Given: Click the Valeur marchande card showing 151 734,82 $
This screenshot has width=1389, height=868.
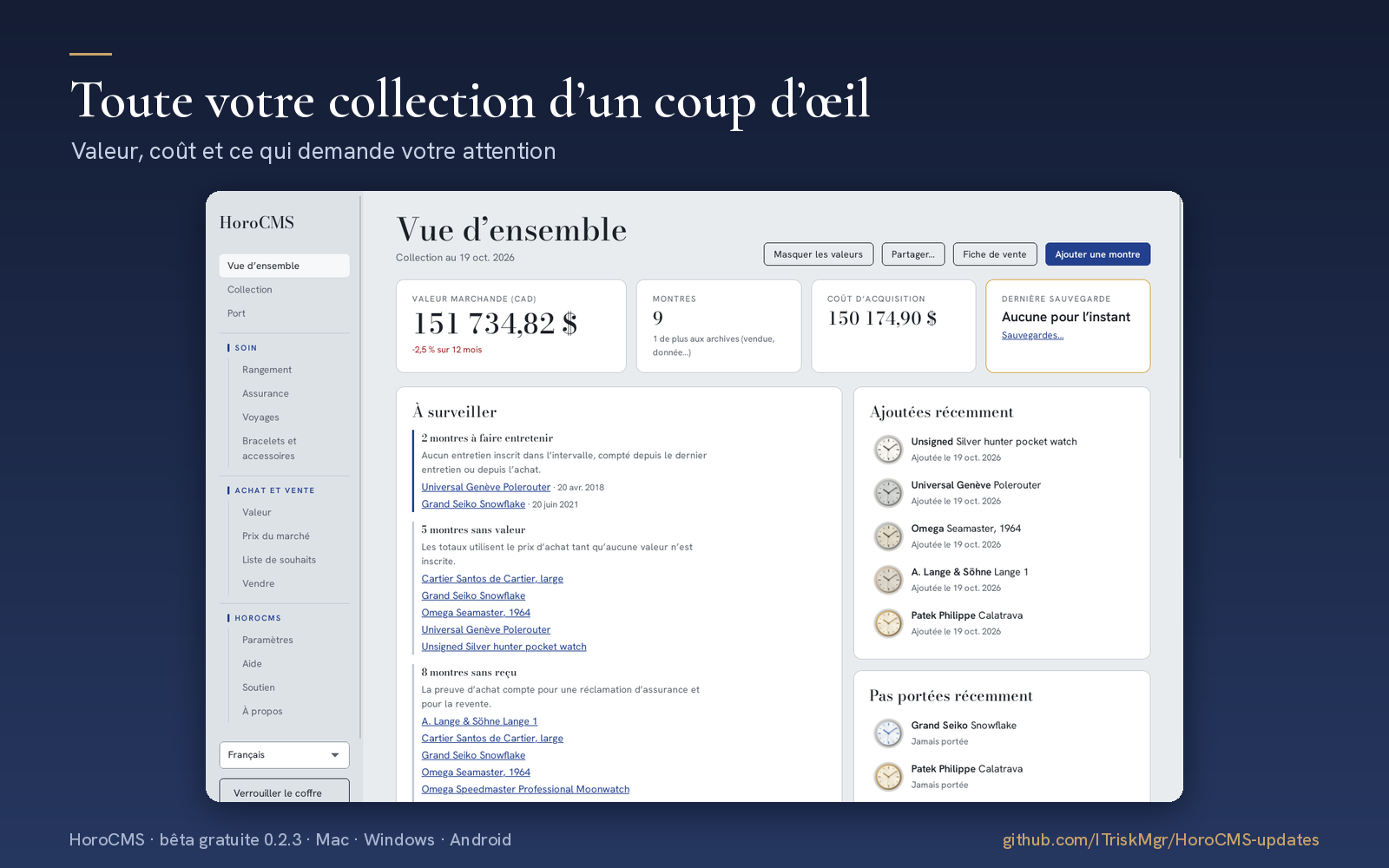Looking at the screenshot, I should [x=511, y=326].
